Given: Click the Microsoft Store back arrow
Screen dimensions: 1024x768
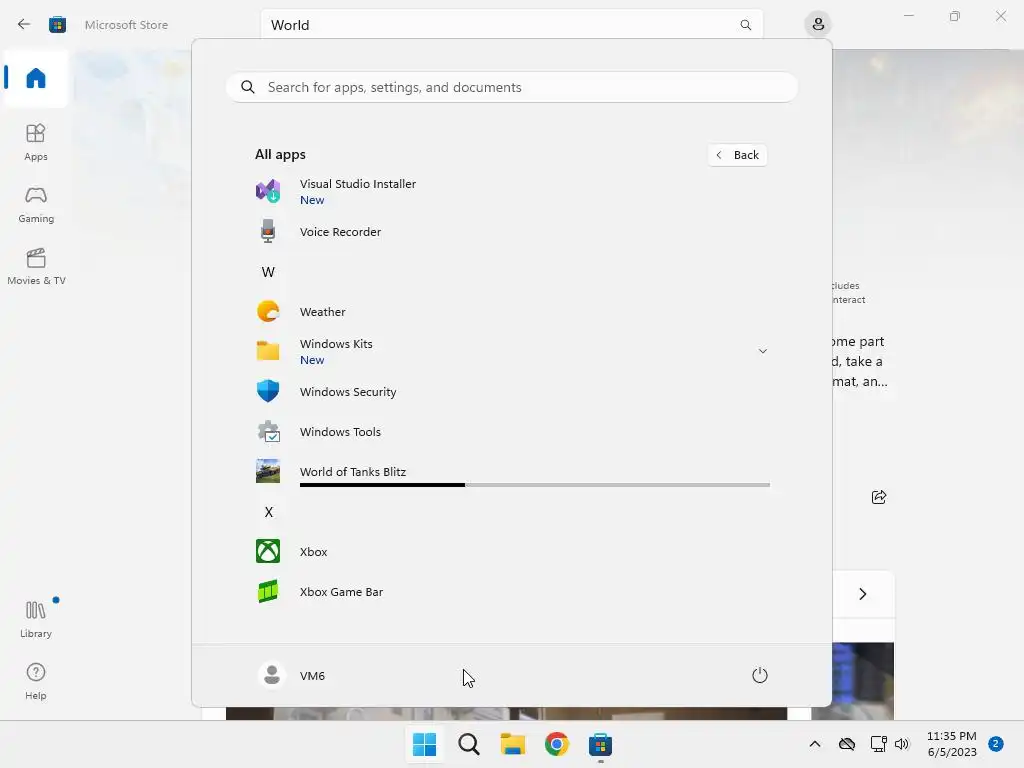Looking at the screenshot, I should pyautogui.click(x=24, y=25).
